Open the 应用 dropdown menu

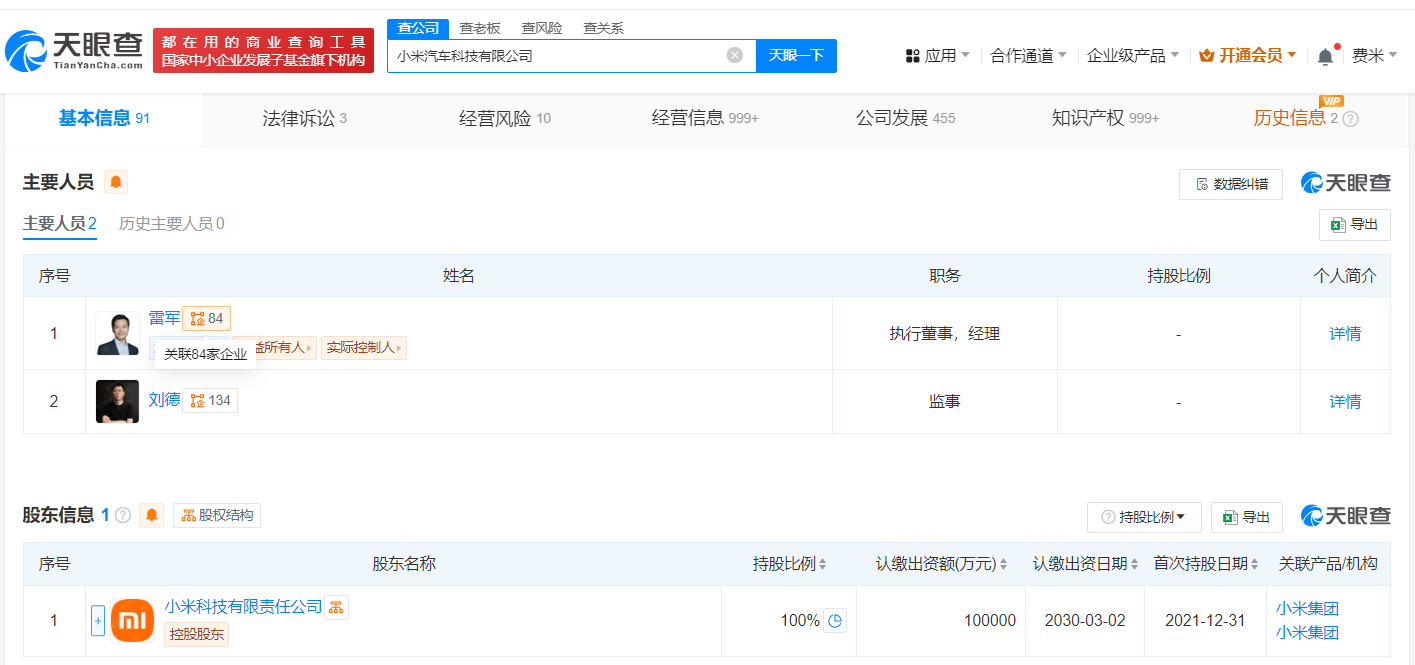tap(937, 56)
